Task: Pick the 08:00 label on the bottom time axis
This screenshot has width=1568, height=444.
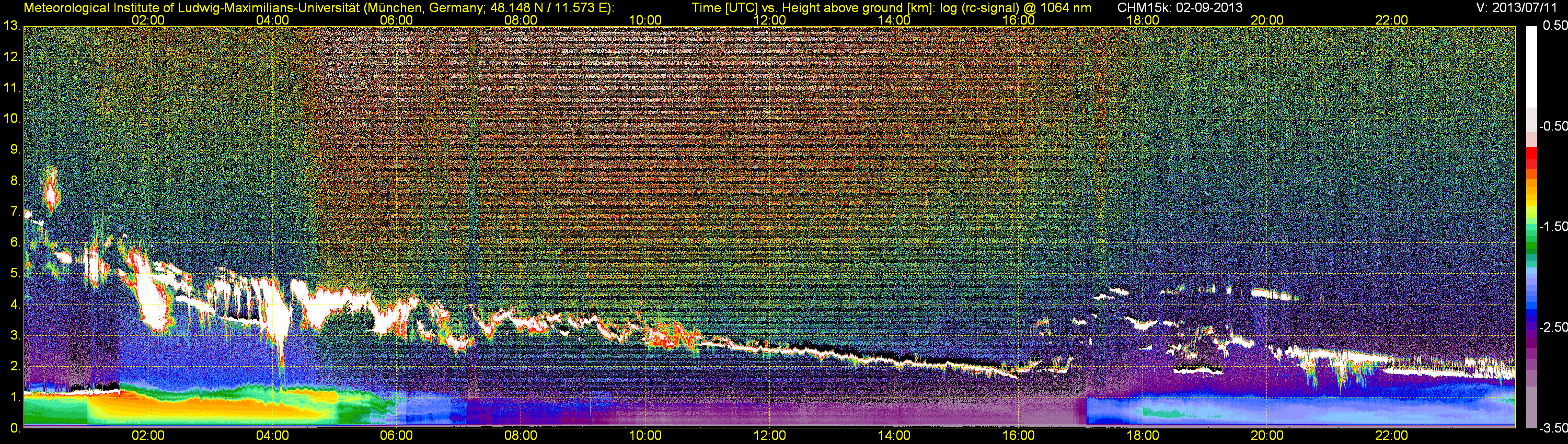Action: (521, 436)
